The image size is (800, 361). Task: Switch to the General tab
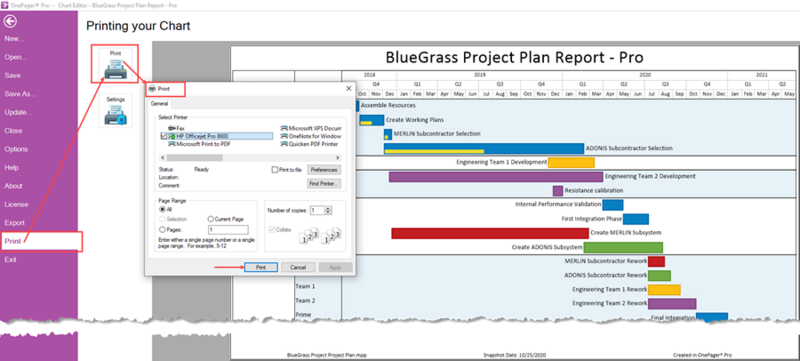point(159,104)
